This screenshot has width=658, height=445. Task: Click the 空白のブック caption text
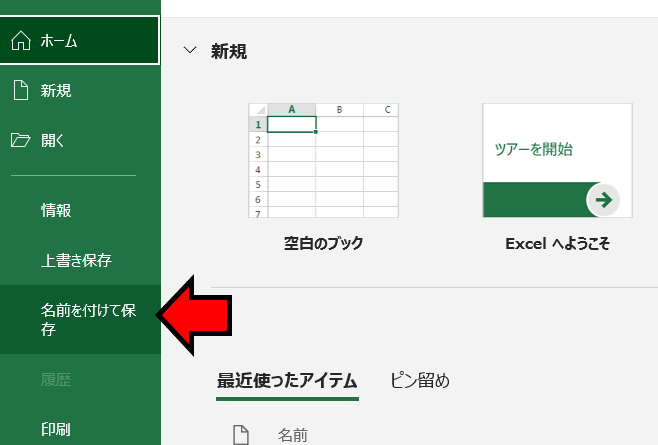[323, 243]
